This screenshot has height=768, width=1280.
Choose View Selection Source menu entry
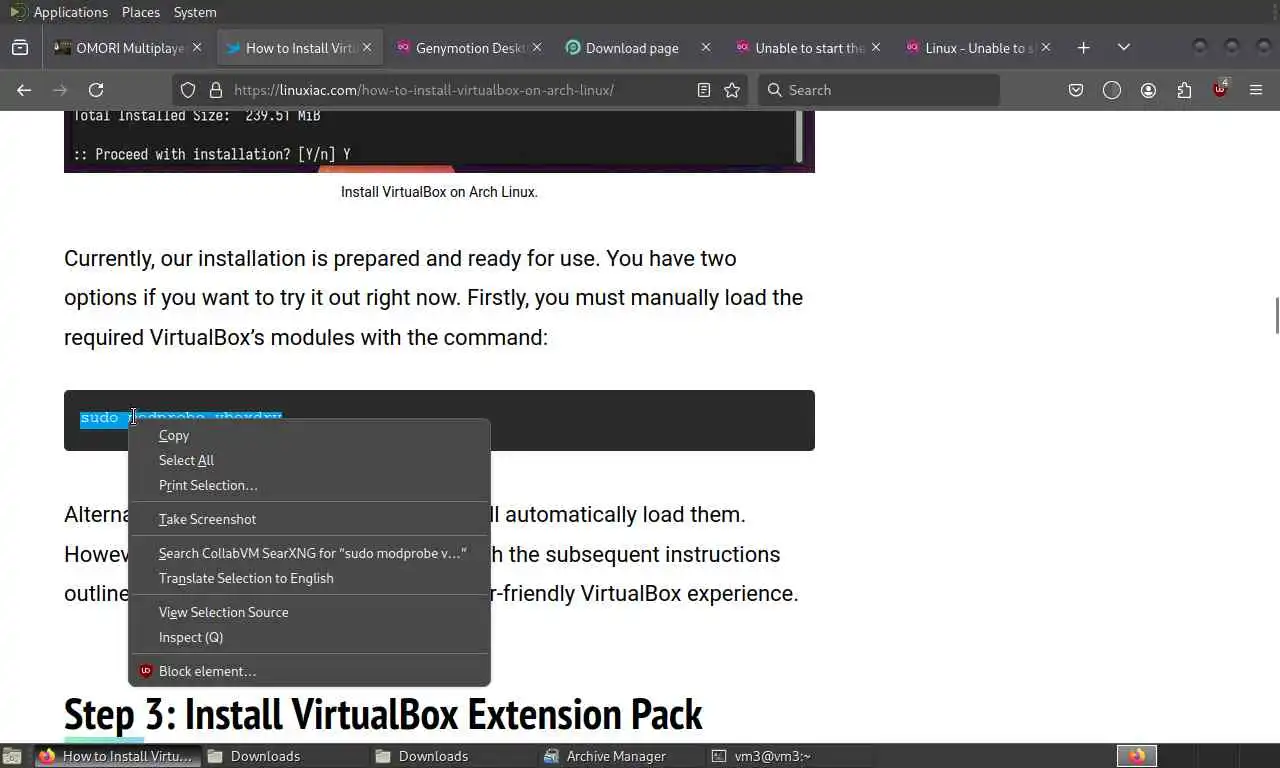click(x=309, y=612)
